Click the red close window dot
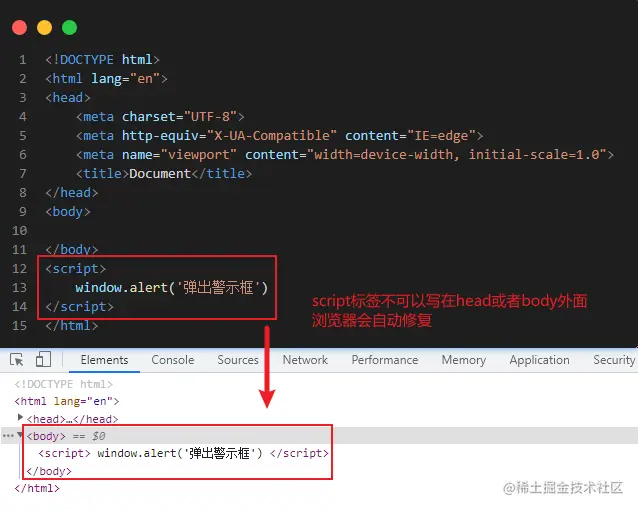The height and width of the screenshot is (510, 638). pyautogui.click(x=20, y=28)
